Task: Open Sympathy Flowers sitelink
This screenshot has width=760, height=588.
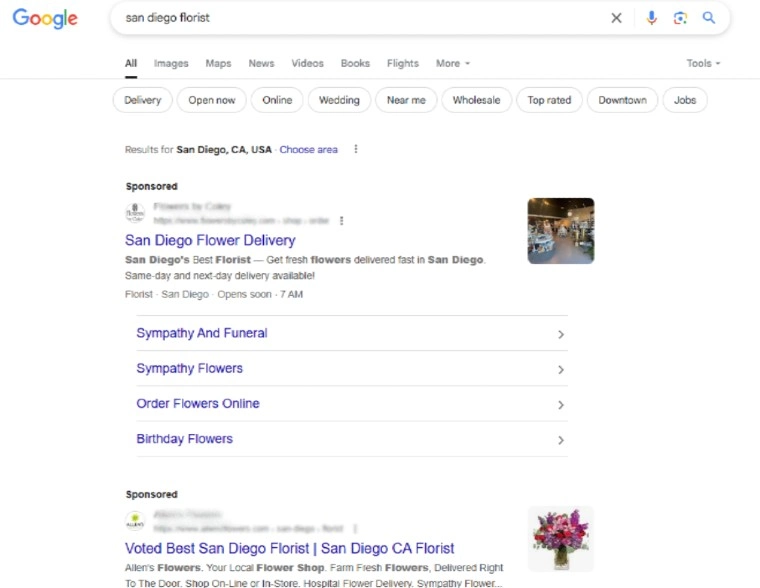Action: 190,368
